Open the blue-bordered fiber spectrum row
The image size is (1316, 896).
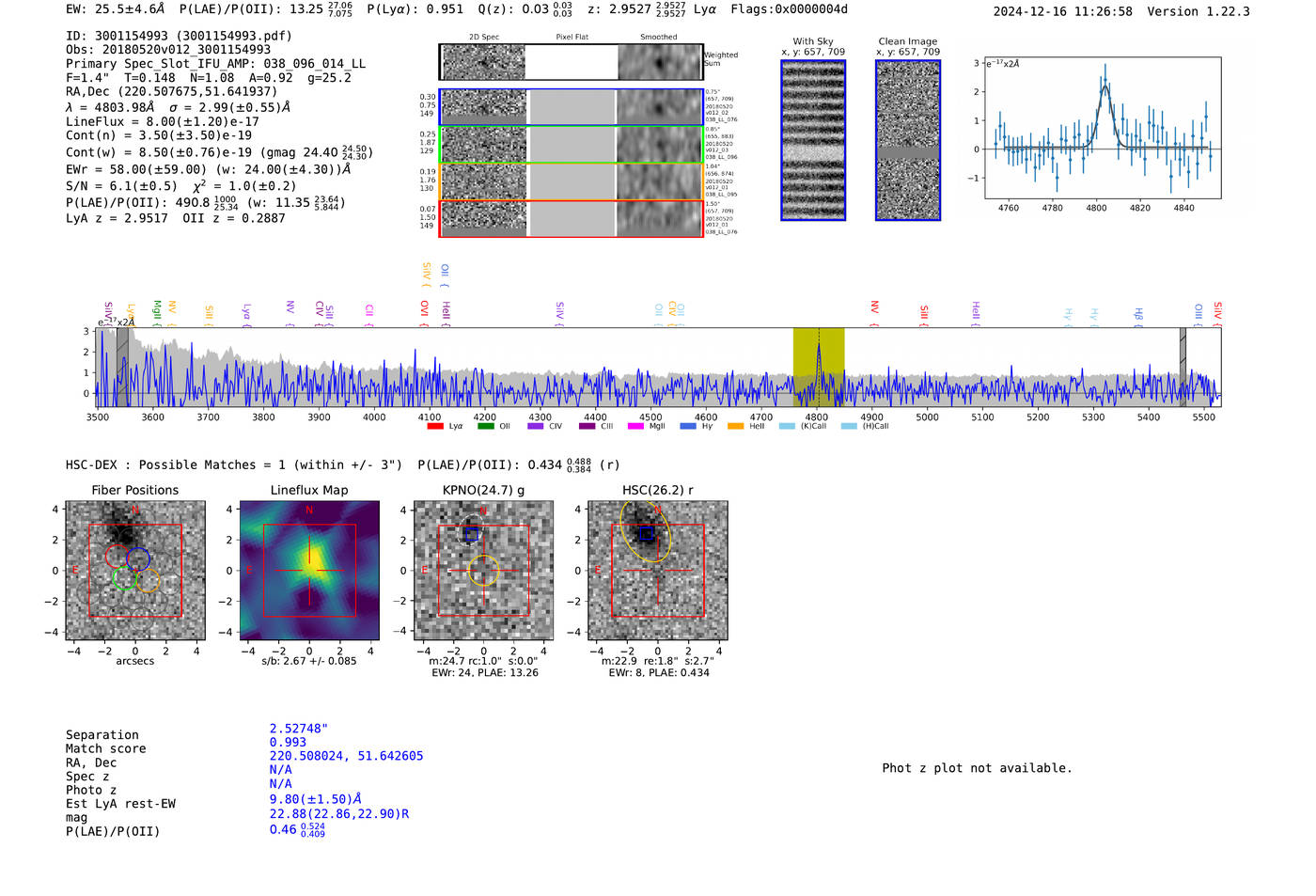(x=572, y=107)
